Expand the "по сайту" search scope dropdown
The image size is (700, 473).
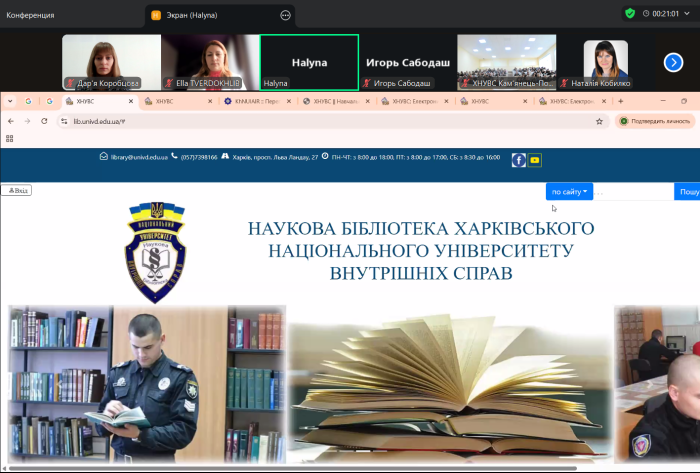tap(569, 191)
